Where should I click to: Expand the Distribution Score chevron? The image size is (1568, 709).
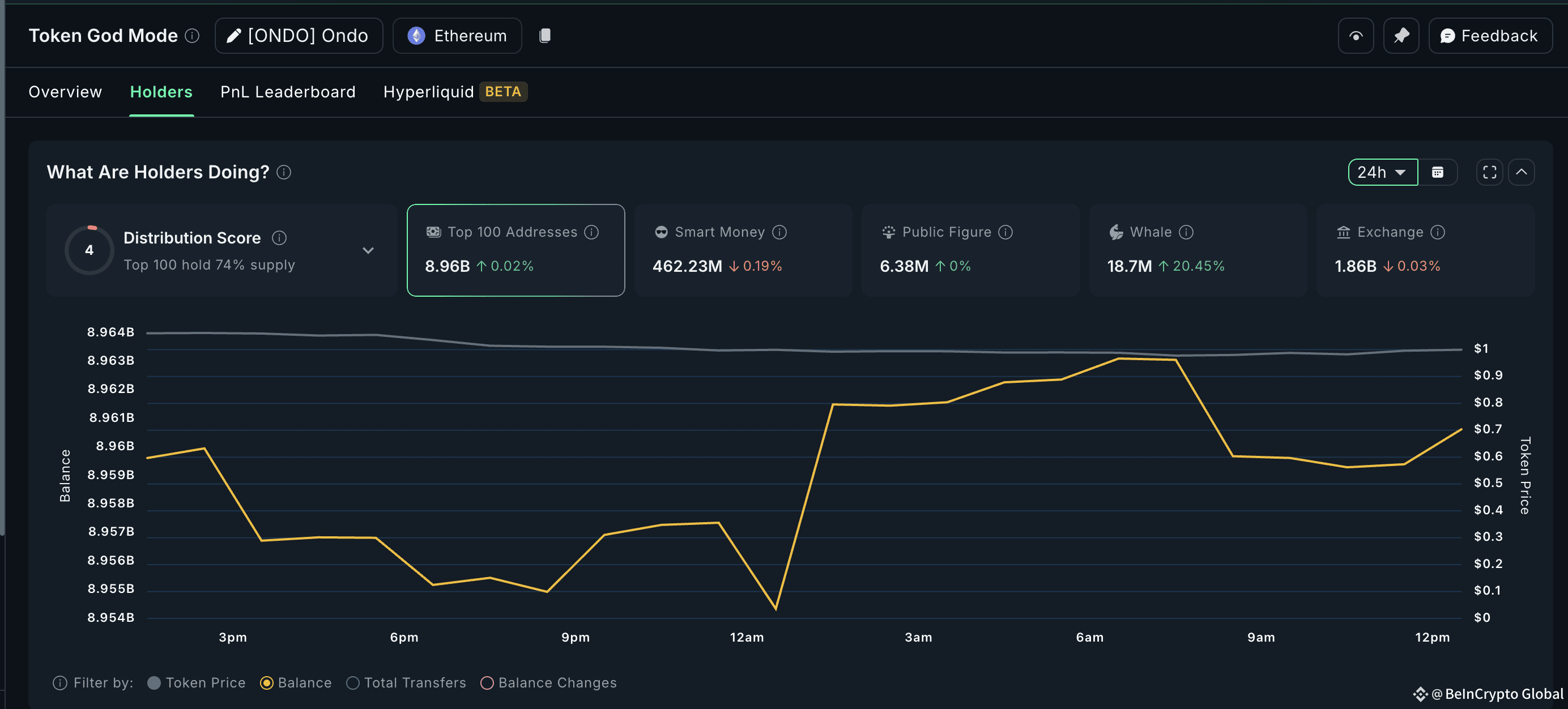[368, 250]
